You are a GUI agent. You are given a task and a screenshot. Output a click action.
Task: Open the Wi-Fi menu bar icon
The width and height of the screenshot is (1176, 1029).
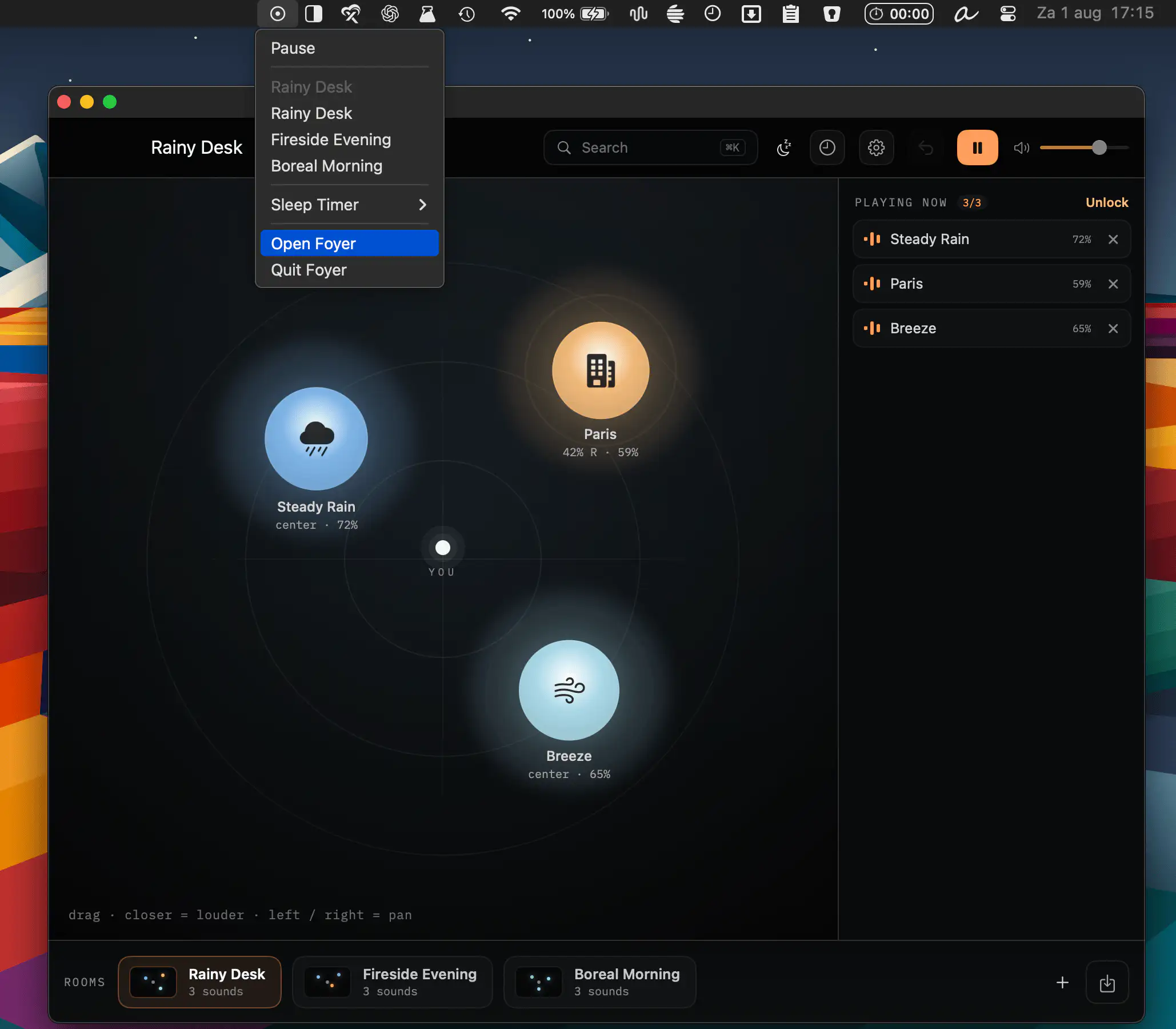pyautogui.click(x=510, y=14)
